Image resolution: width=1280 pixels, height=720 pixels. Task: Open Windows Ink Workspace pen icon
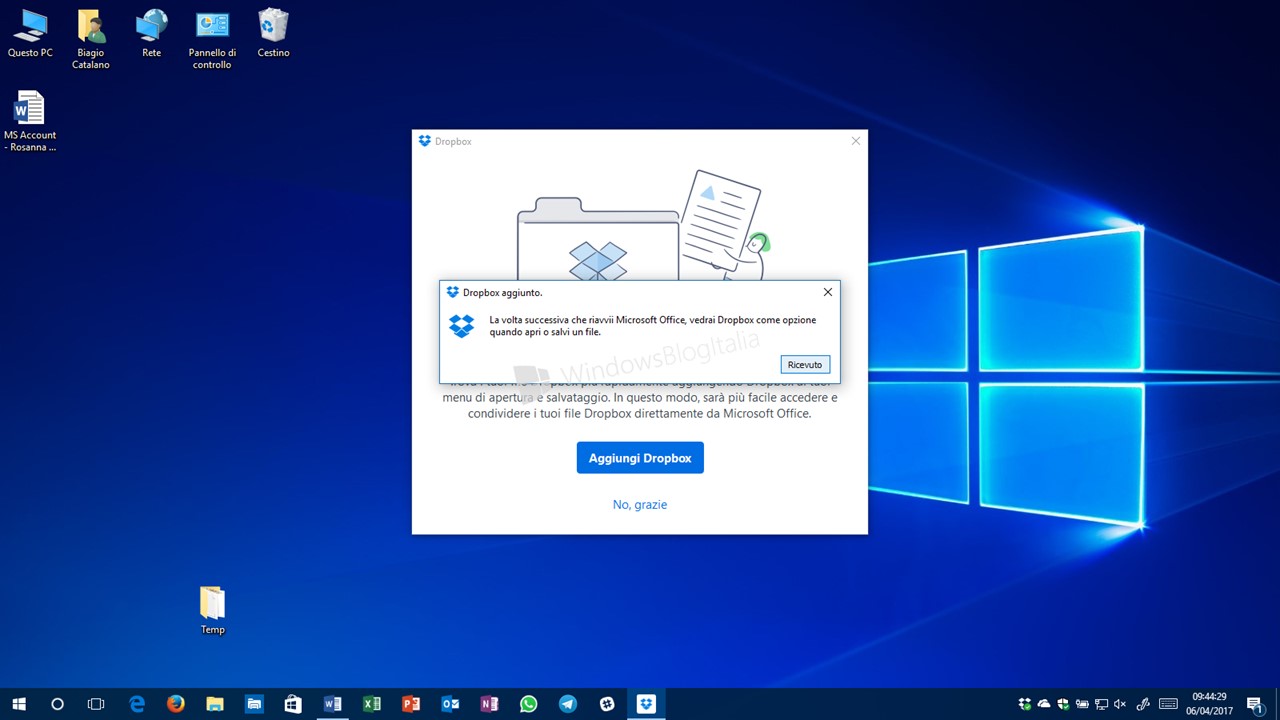click(x=1144, y=704)
